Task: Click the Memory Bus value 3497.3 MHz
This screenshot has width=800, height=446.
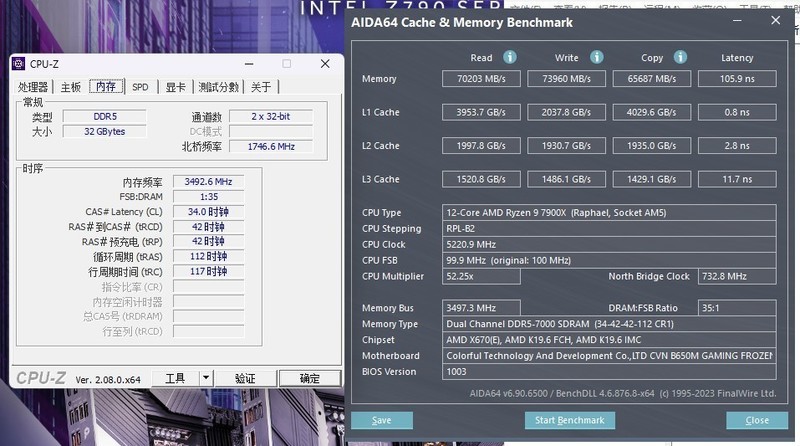Action: coord(481,308)
